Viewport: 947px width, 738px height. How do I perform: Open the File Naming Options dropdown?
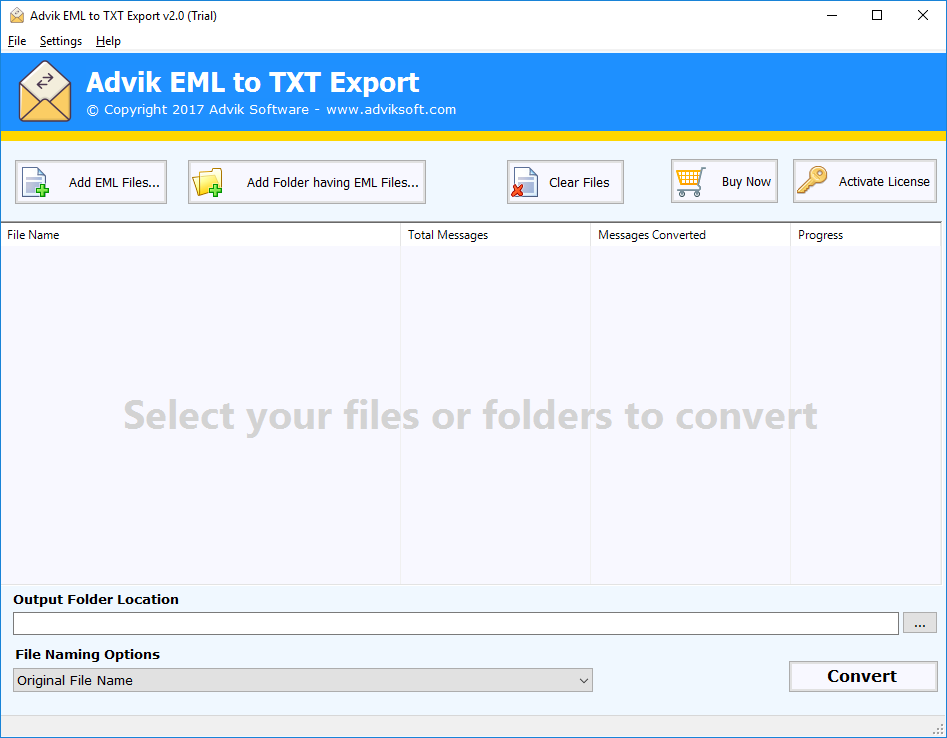[x=303, y=680]
